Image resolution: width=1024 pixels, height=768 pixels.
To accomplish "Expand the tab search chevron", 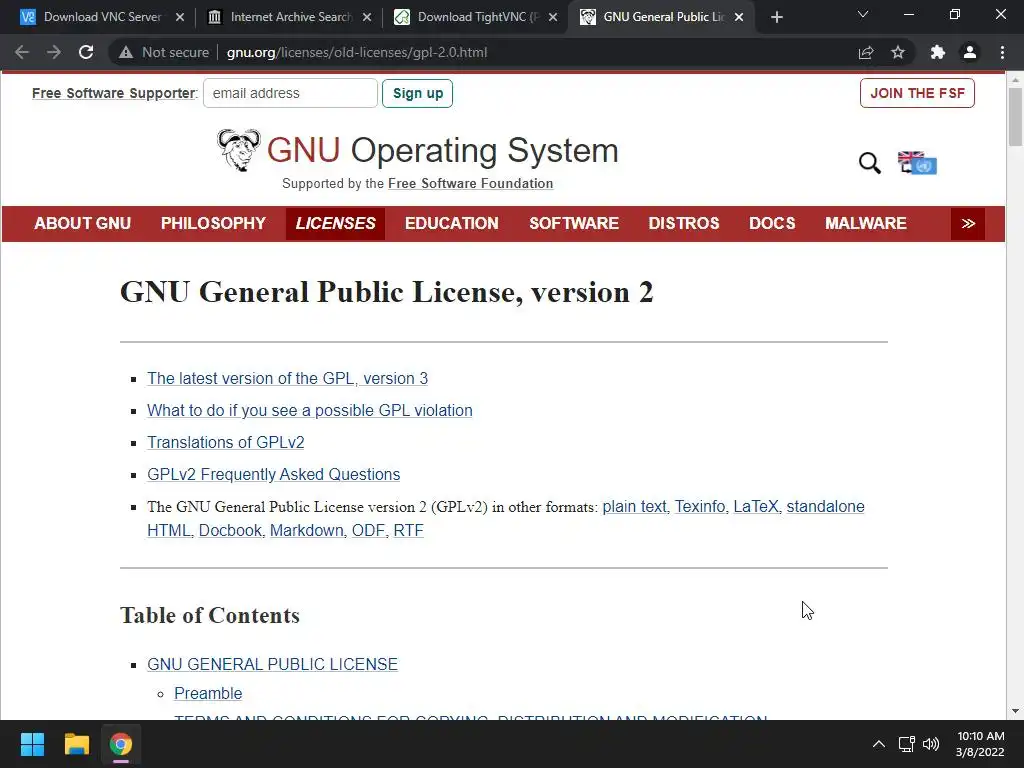I will pos(863,14).
